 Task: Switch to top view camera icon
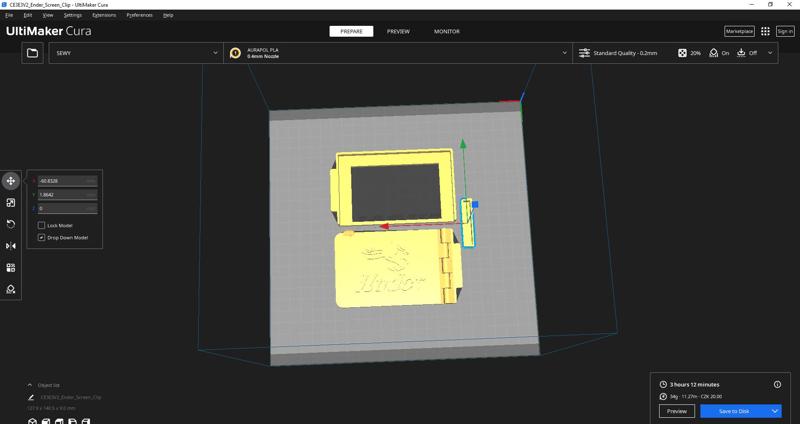(59, 421)
